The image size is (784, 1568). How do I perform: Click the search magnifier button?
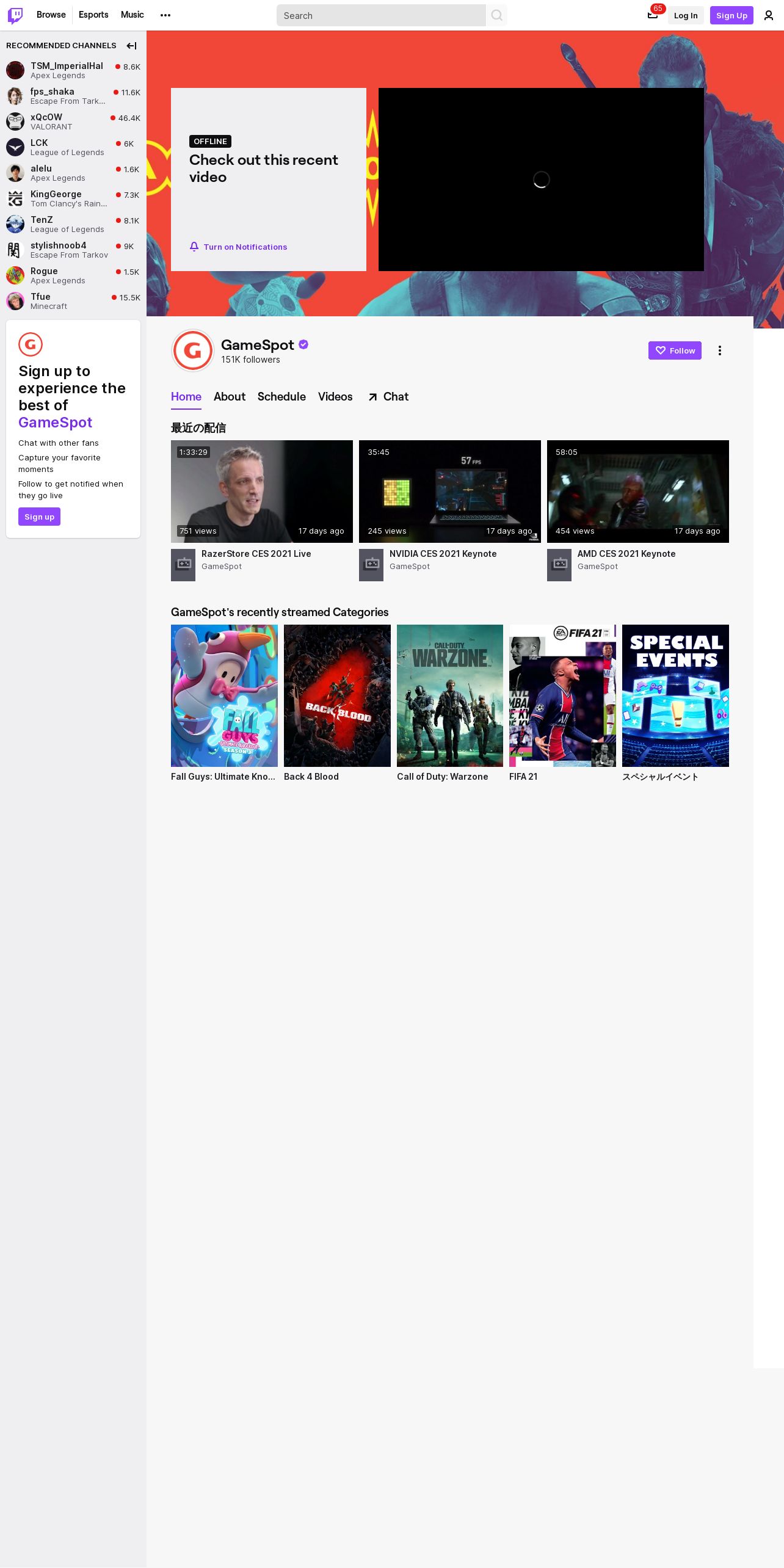497,15
